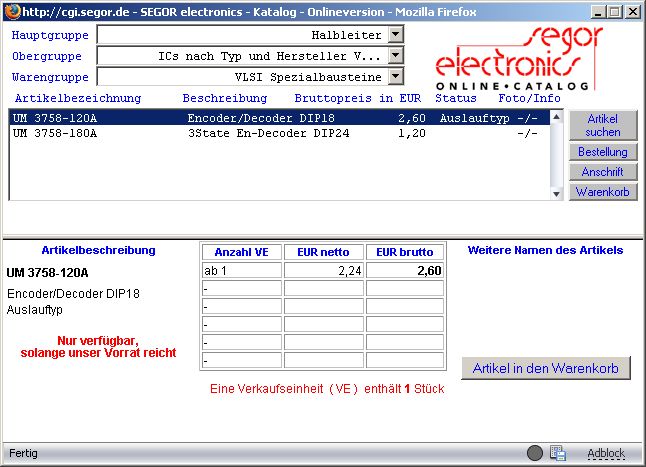Viewport: 646px width, 467px height.
Task: Click the list scrollbar down arrow
Action: [556, 194]
